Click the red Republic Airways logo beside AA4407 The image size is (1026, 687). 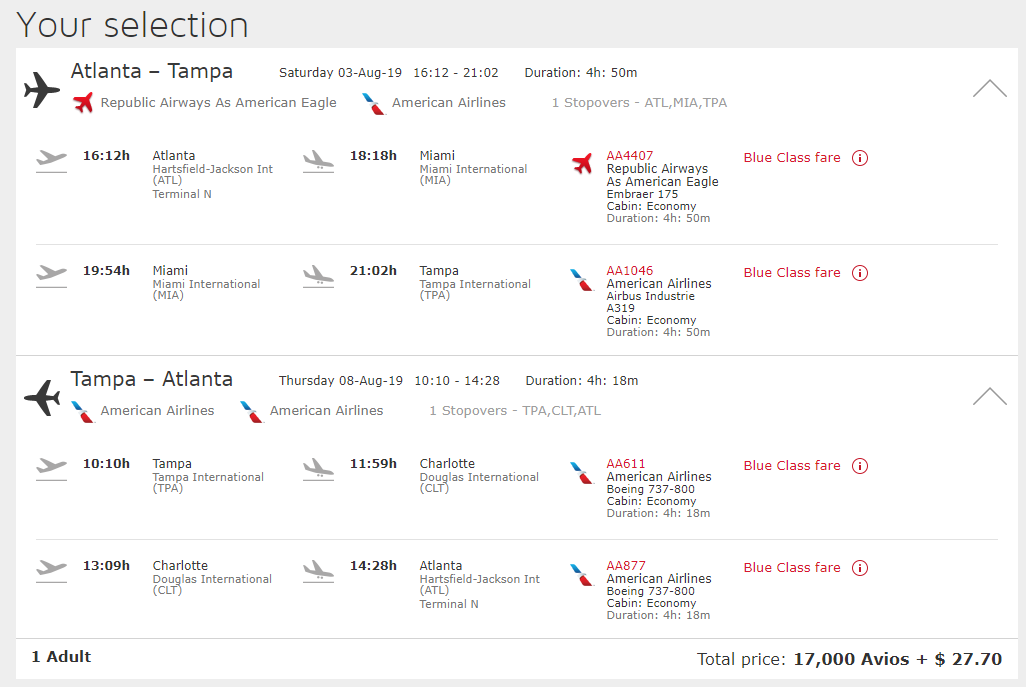[582, 163]
